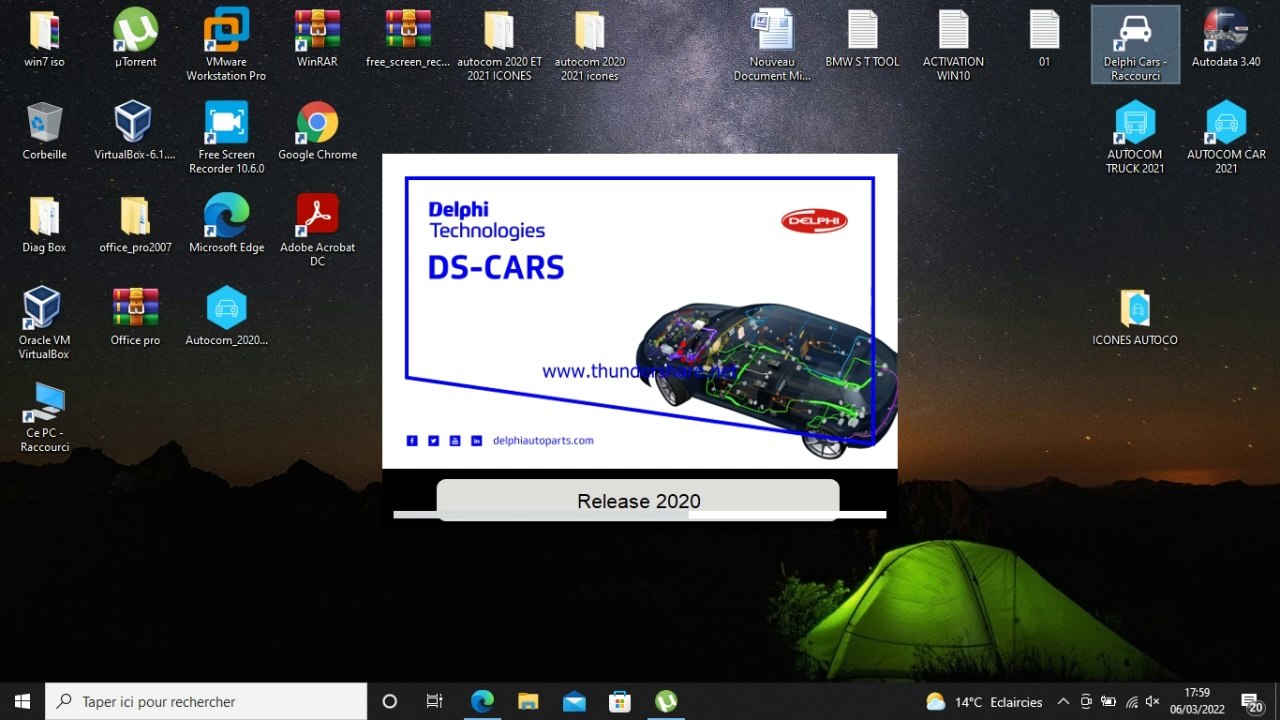
Task: Open the network tray icon
Action: (x=1131, y=701)
